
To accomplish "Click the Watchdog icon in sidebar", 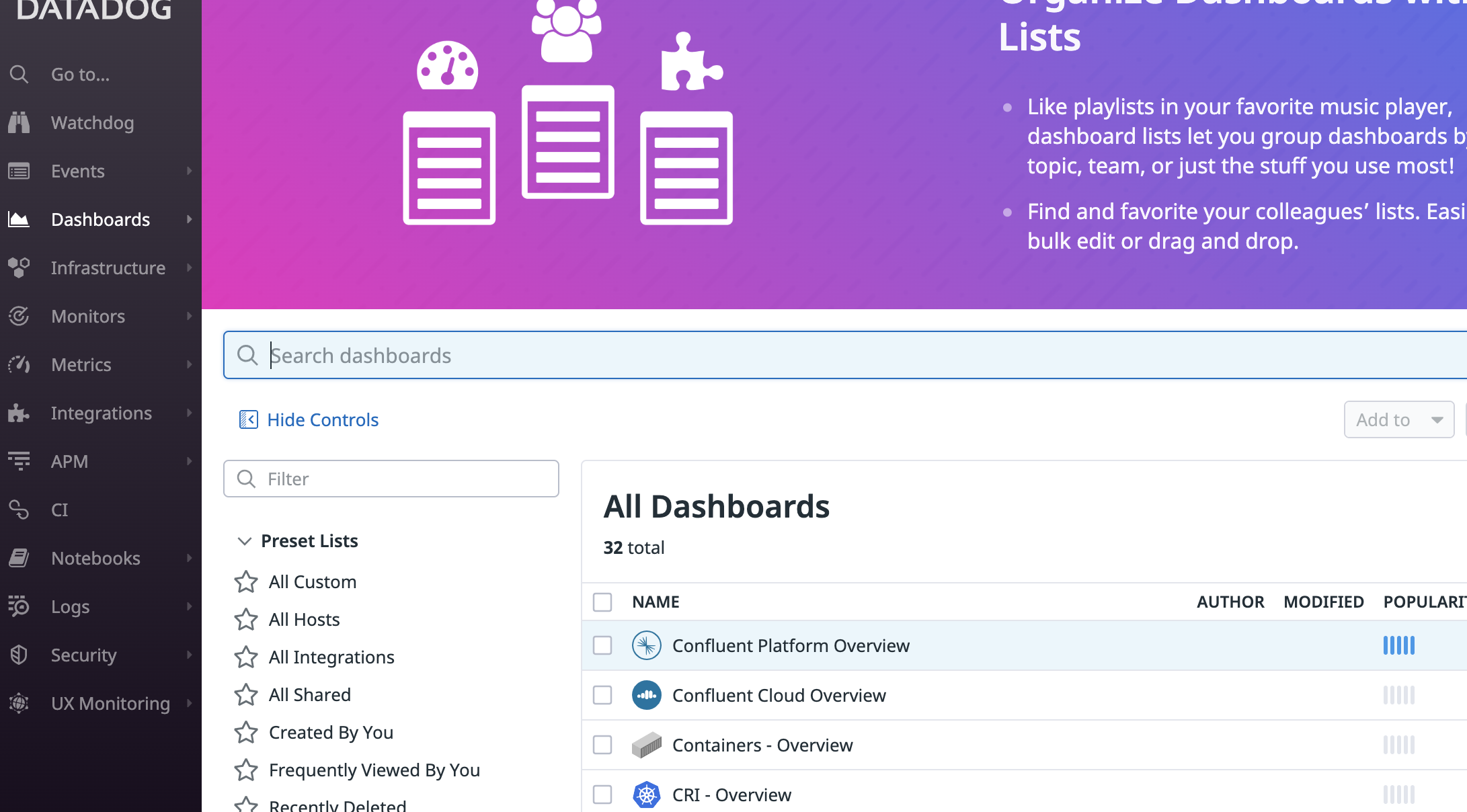I will [20, 122].
